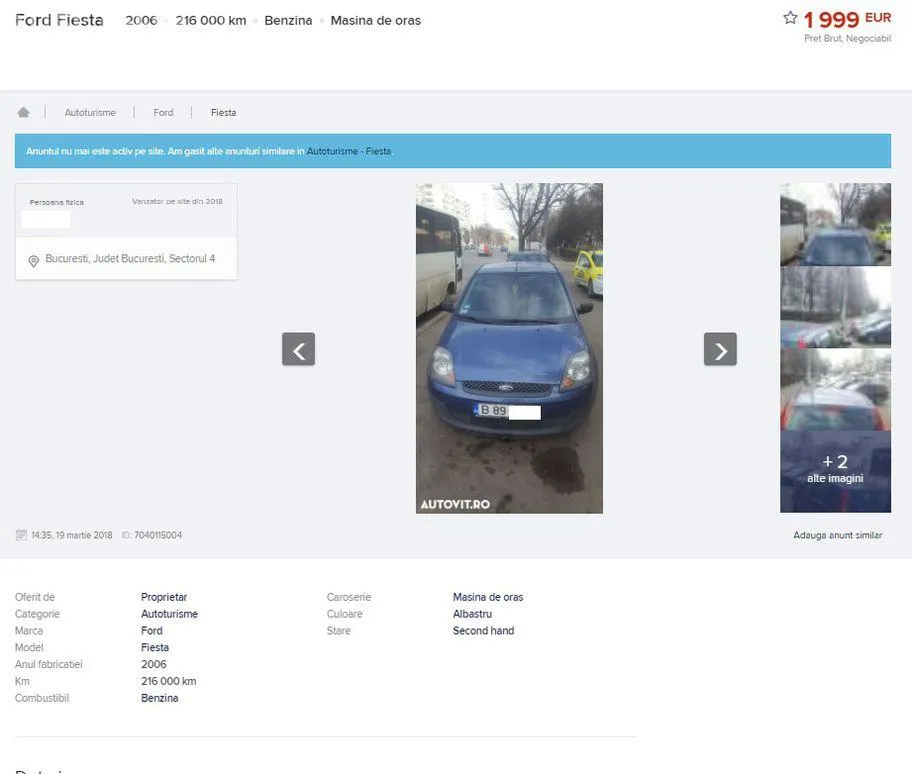Select the second thumbnail in the right gallery
This screenshot has height=774, width=912.
coord(835,307)
